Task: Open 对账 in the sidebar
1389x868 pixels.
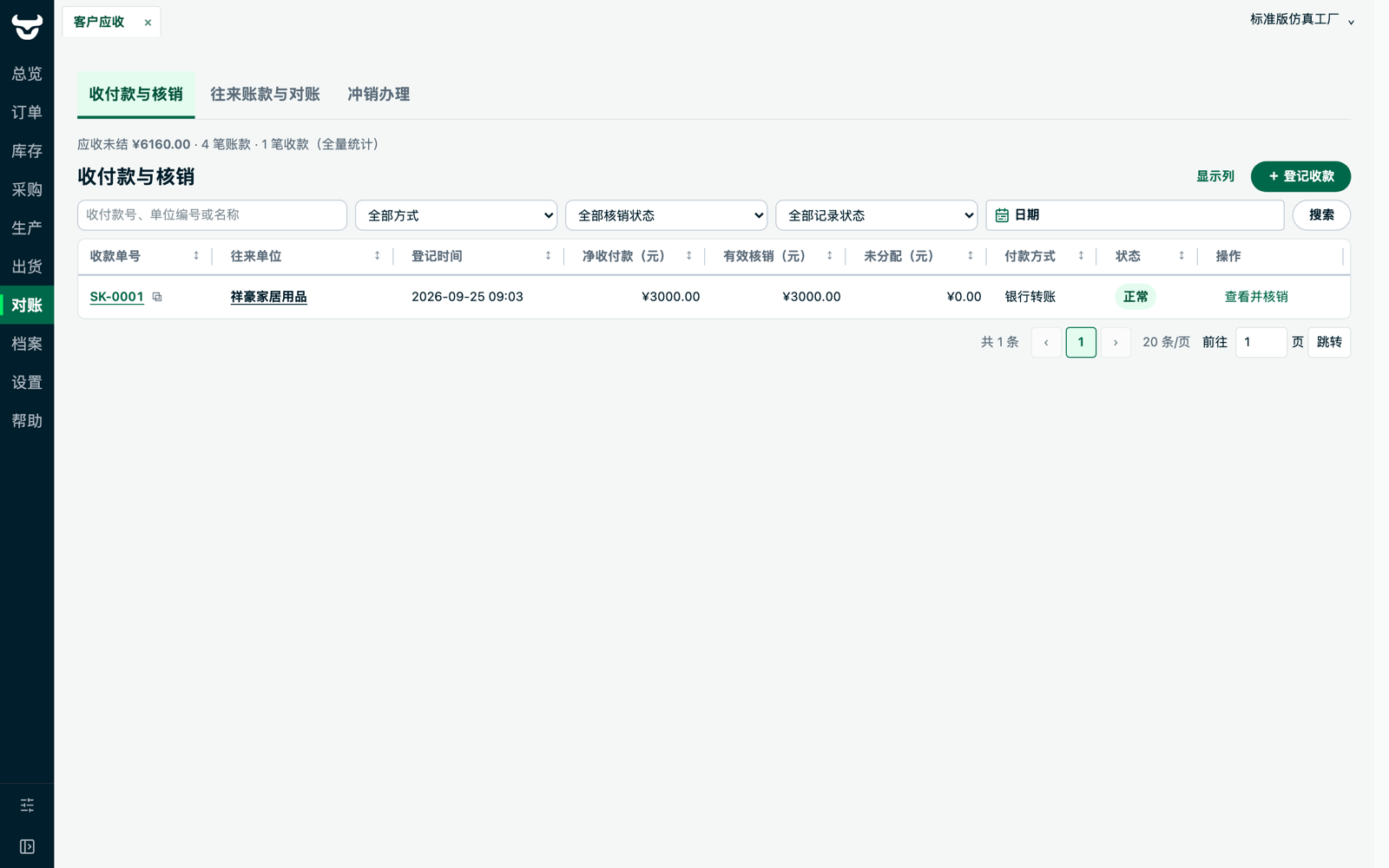Action: pyautogui.click(x=27, y=305)
